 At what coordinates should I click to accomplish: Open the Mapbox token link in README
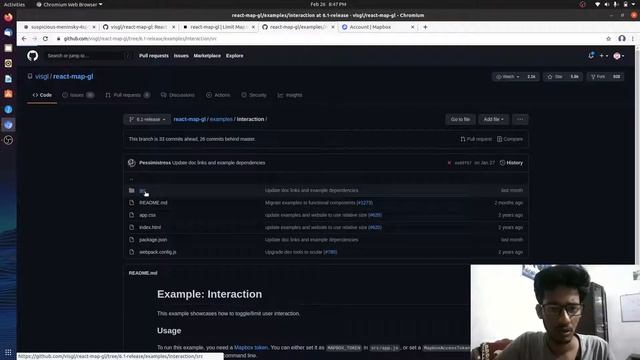coord(251,347)
